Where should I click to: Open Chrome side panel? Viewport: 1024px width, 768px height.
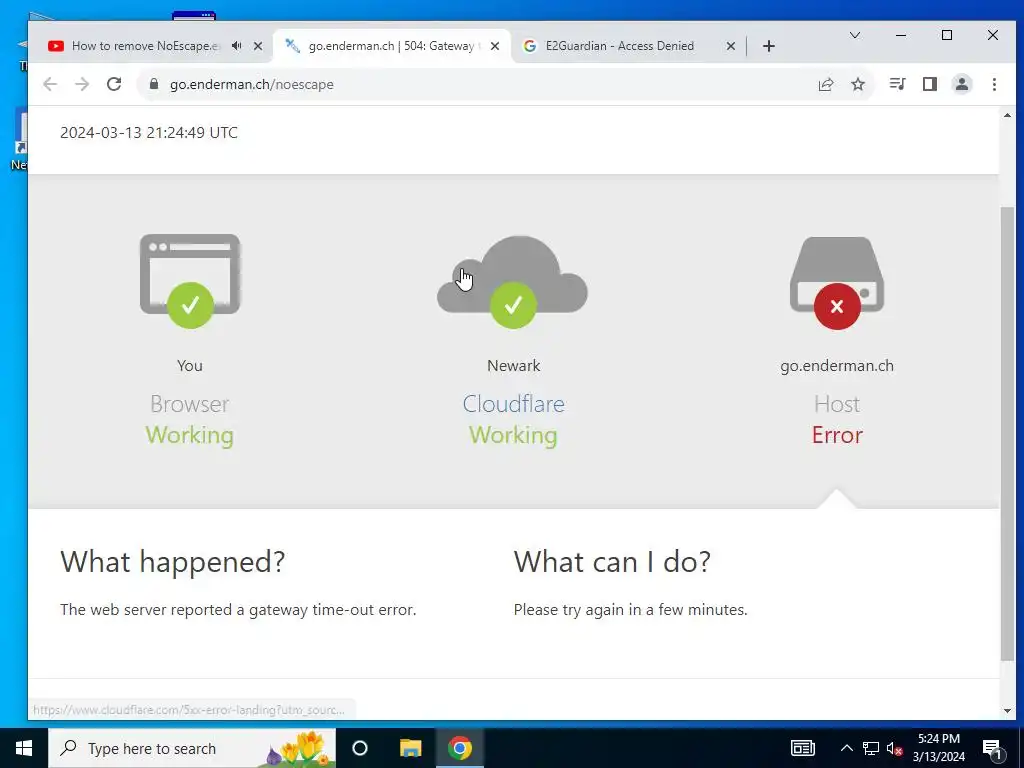[929, 84]
